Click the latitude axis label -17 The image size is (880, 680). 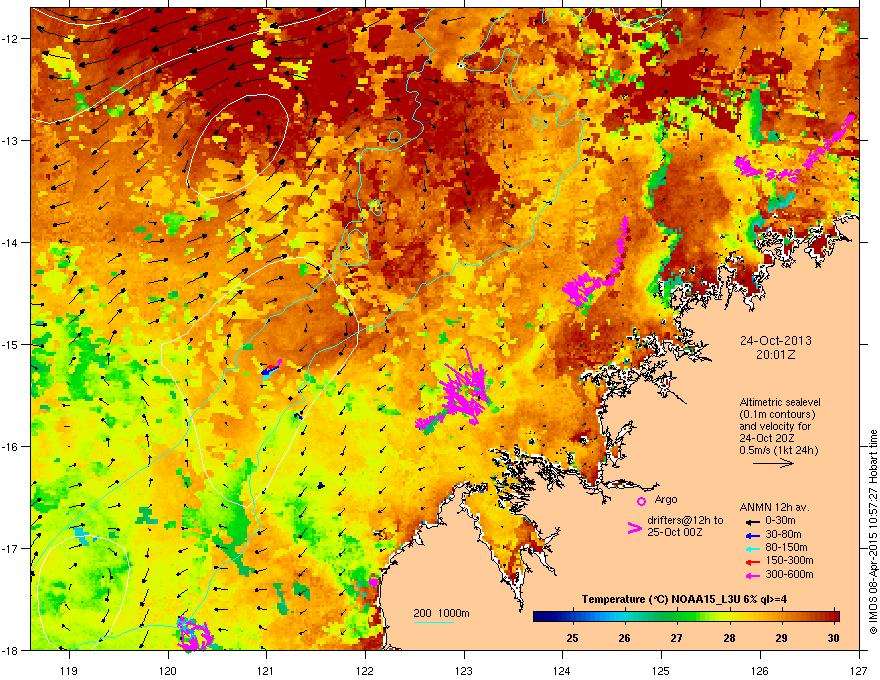(x=11, y=548)
